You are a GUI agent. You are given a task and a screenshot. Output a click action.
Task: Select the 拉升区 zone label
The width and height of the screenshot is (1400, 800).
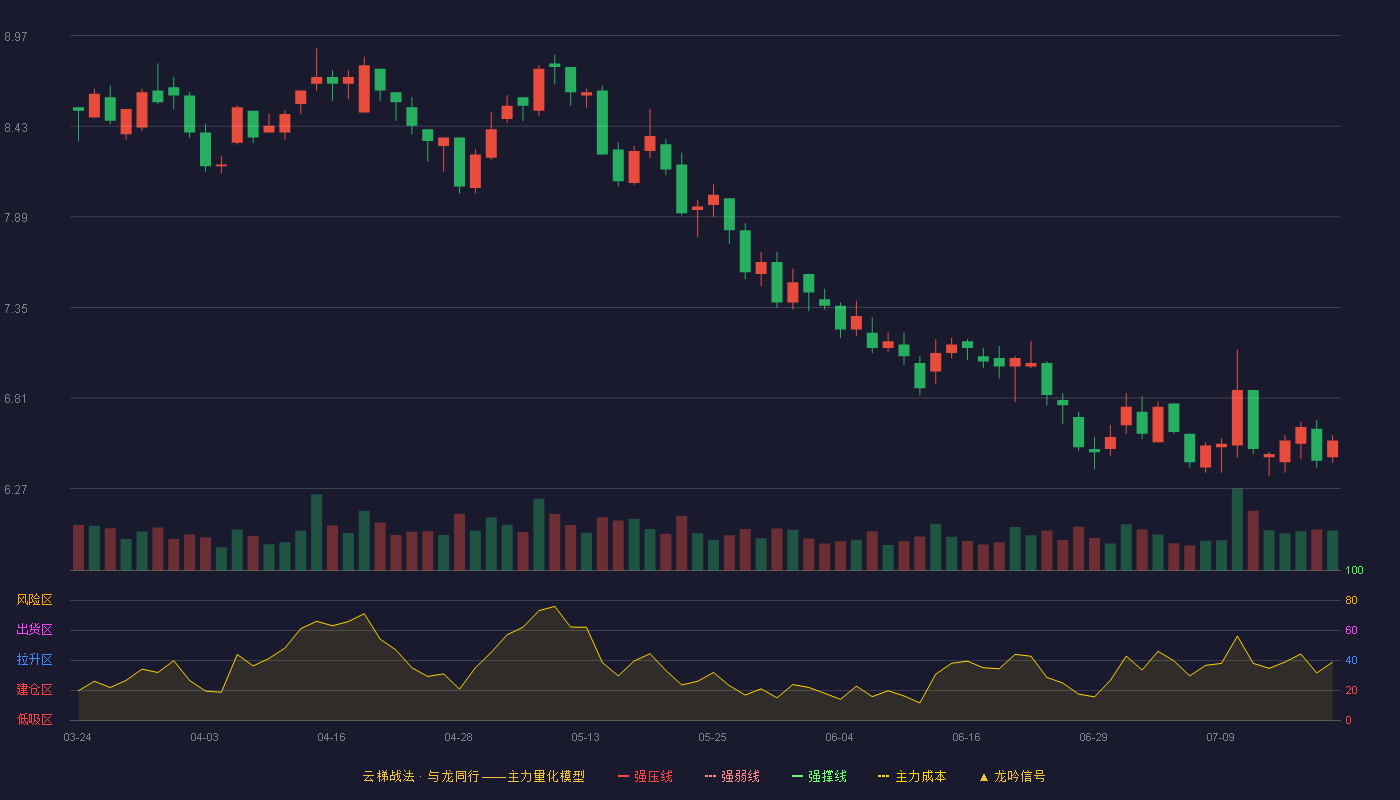point(34,660)
